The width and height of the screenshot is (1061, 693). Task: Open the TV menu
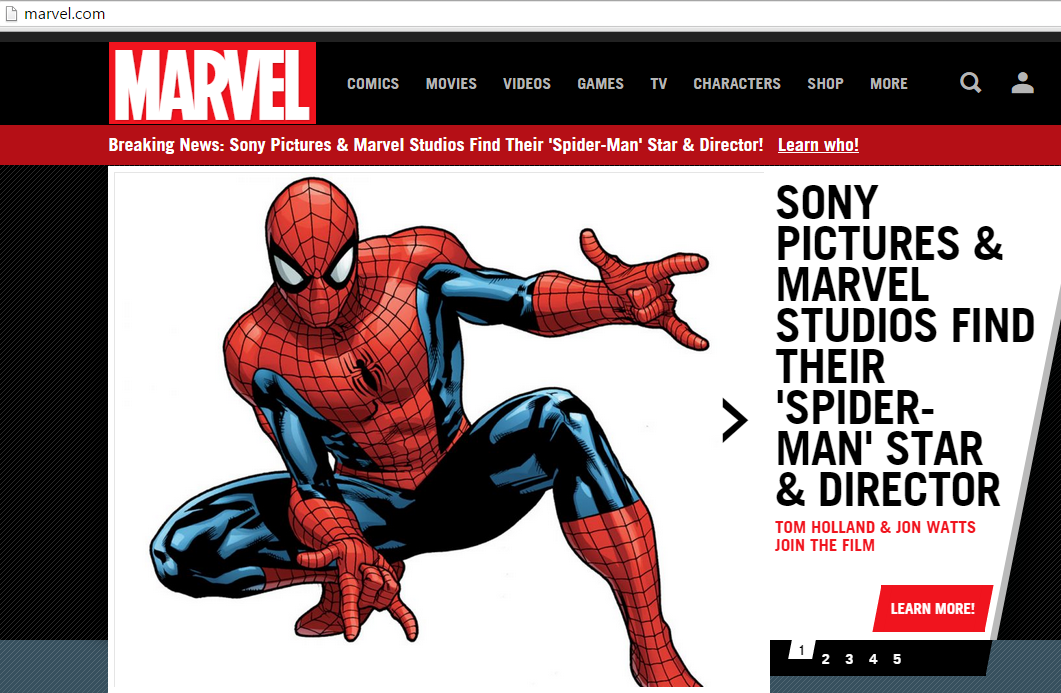coord(659,84)
